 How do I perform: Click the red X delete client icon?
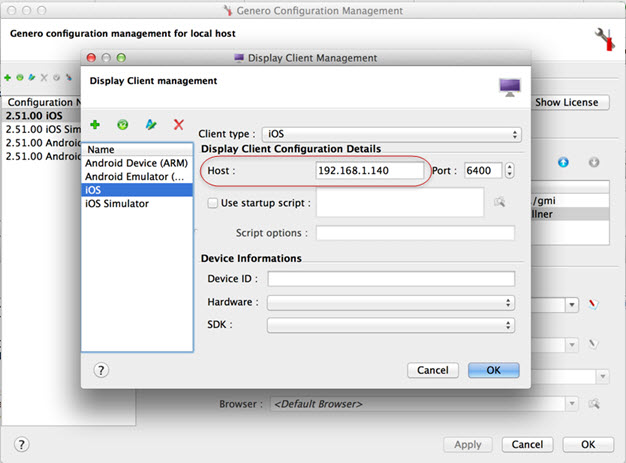(x=179, y=125)
